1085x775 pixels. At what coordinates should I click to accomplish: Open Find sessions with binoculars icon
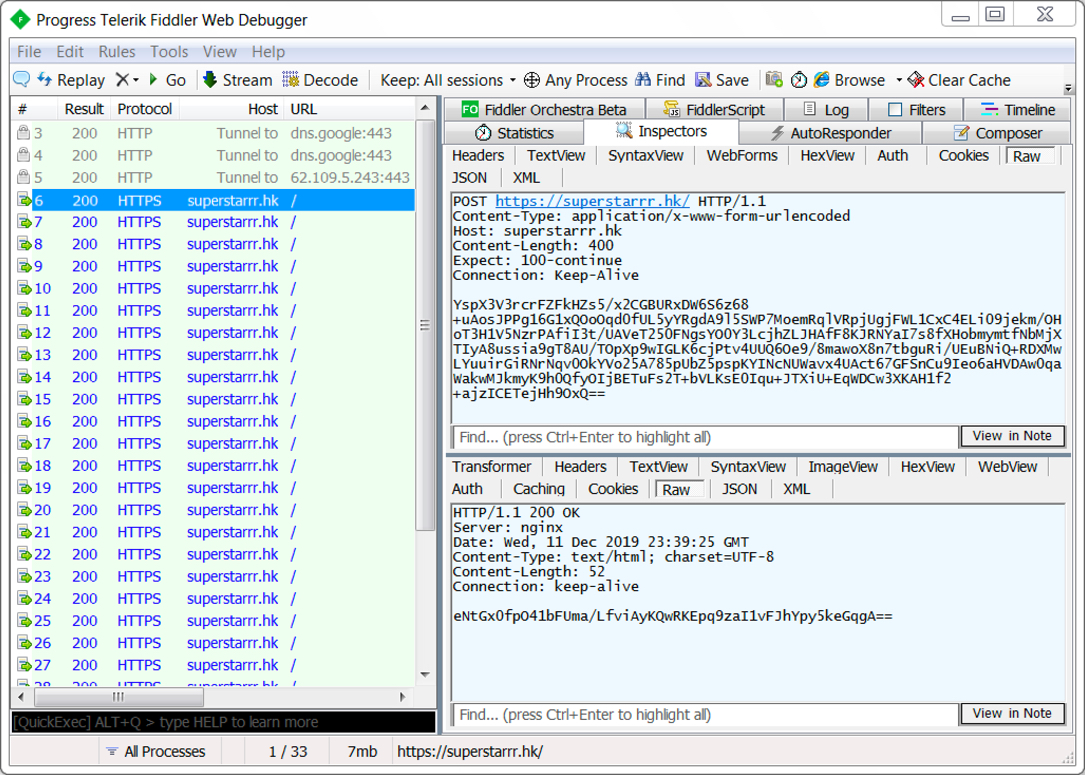(x=660, y=80)
